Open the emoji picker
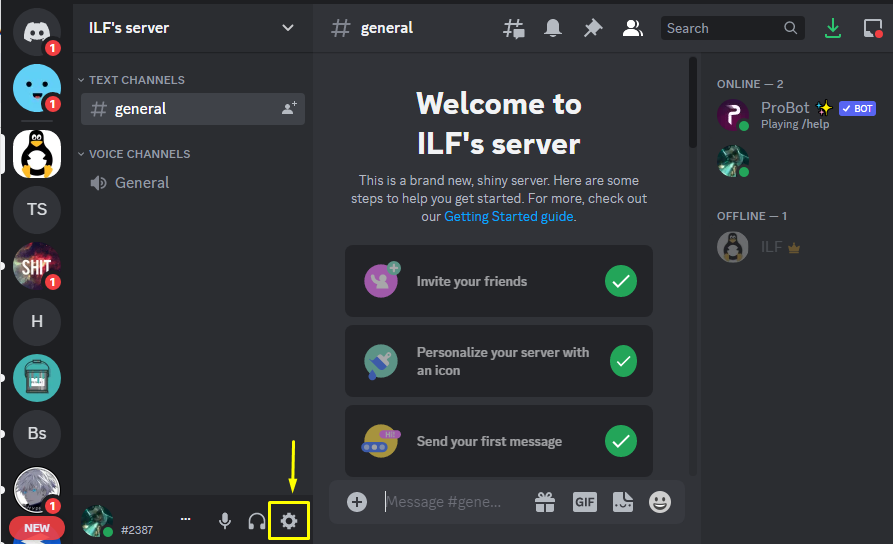The height and width of the screenshot is (544, 893). [660, 502]
